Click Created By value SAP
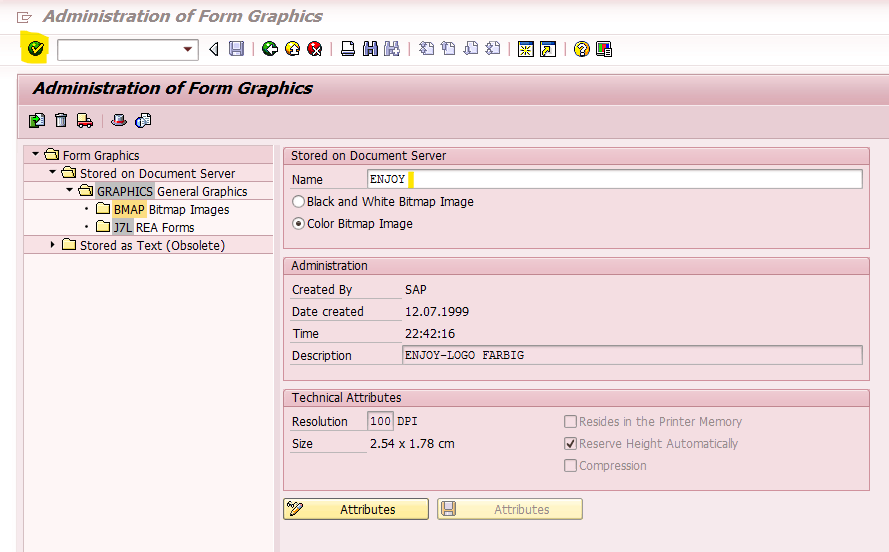The image size is (889, 552). pyautogui.click(x=416, y=290)
